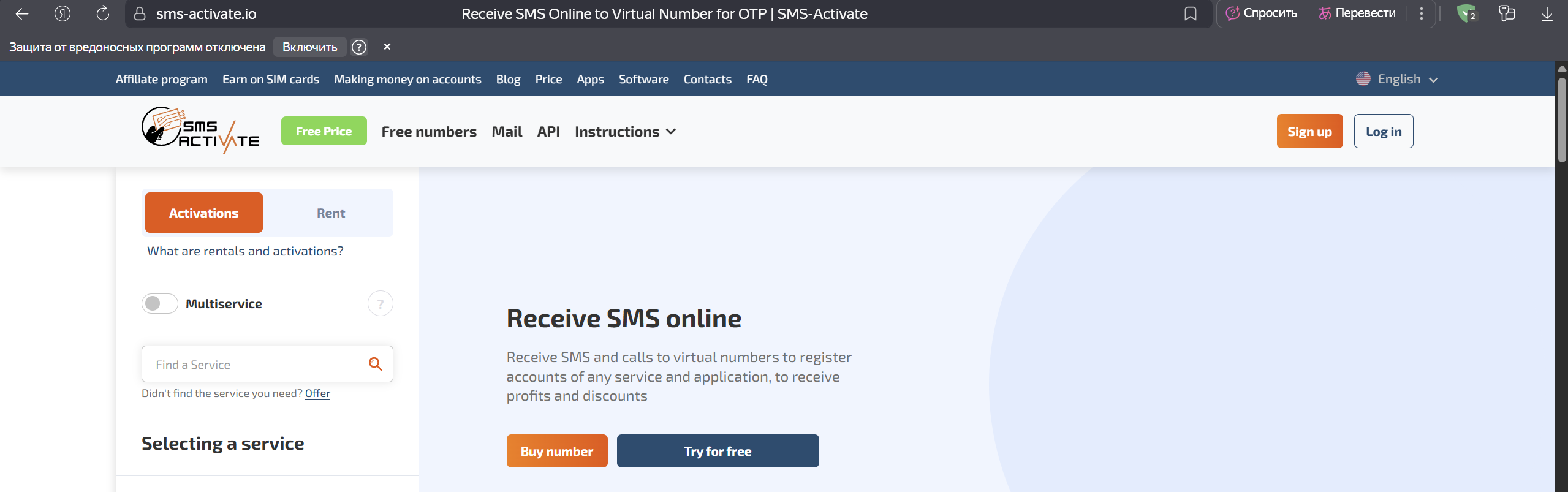Open the Contacts page
This screenshot has width=1568, height=492.
point(707,79)
